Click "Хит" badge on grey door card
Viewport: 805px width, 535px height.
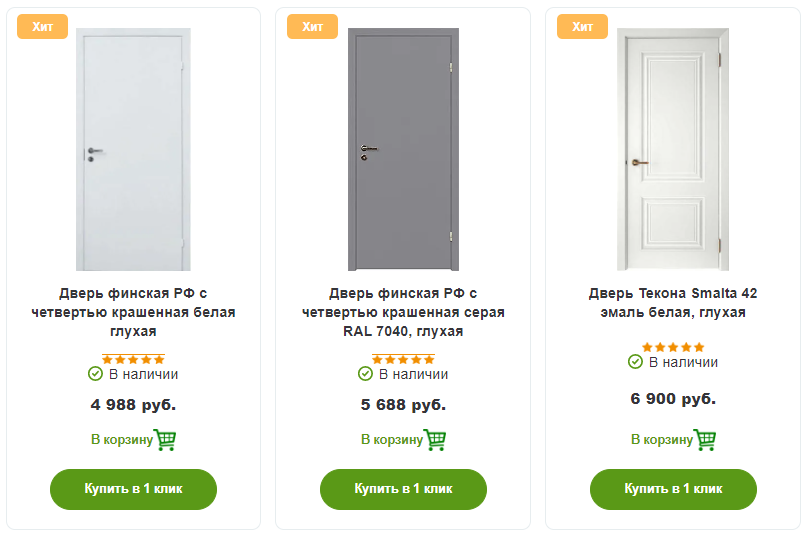coord(313,26)
